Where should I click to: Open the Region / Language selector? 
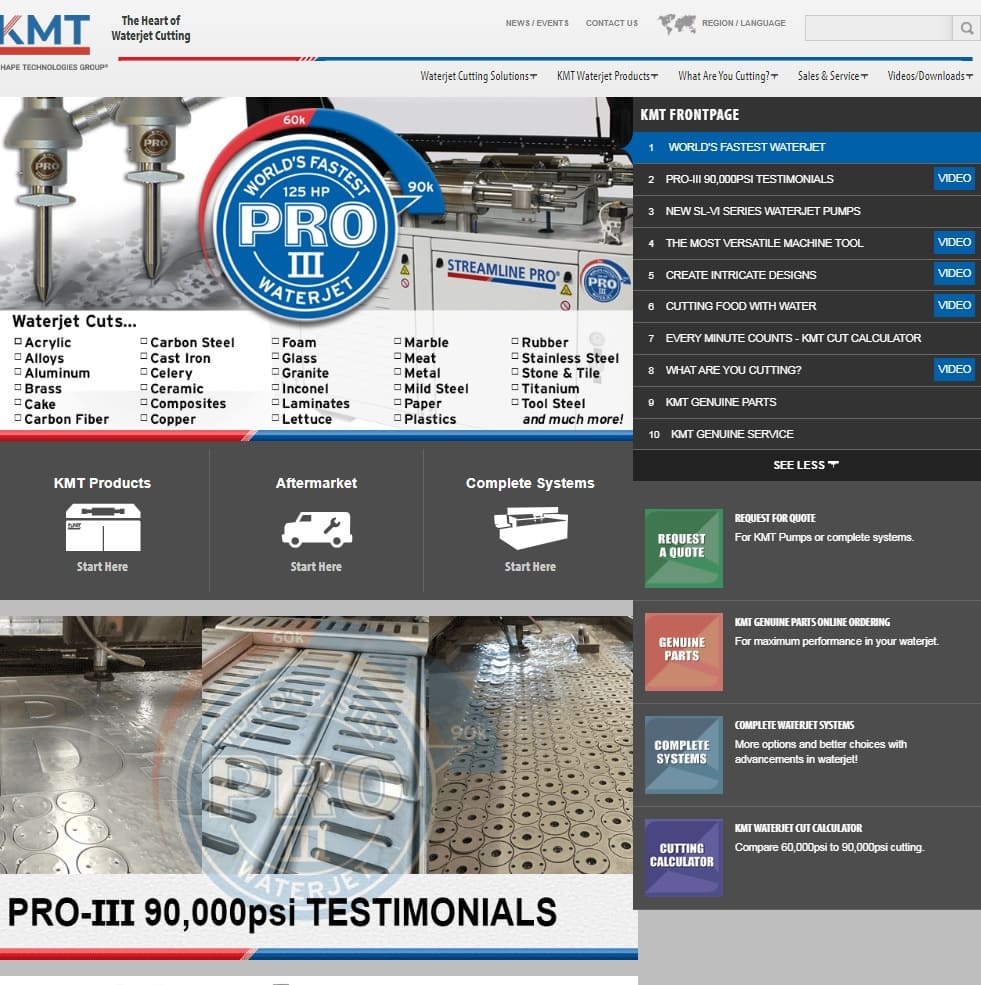[744, 23]
